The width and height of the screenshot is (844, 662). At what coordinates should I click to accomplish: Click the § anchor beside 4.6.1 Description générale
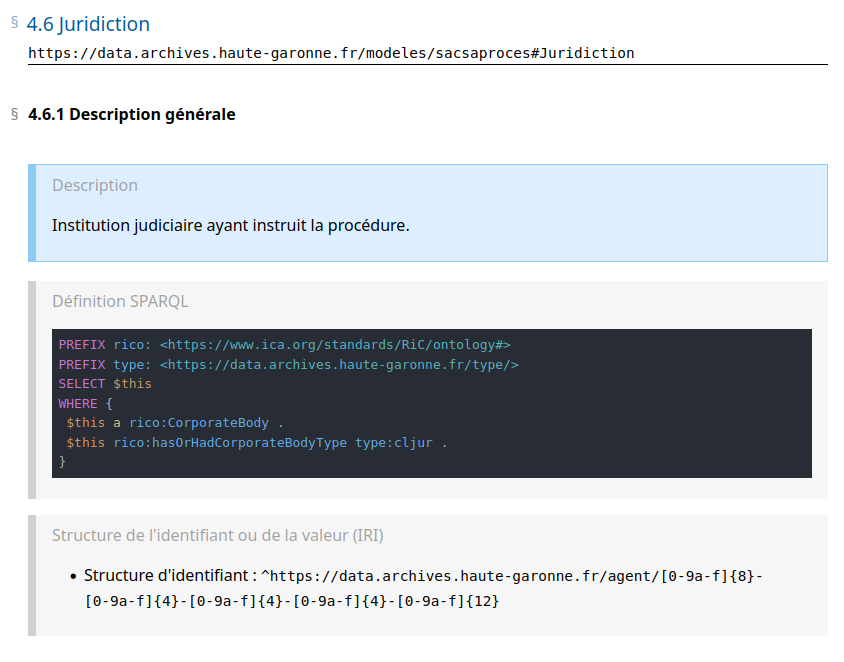click(x=14, y=114)
